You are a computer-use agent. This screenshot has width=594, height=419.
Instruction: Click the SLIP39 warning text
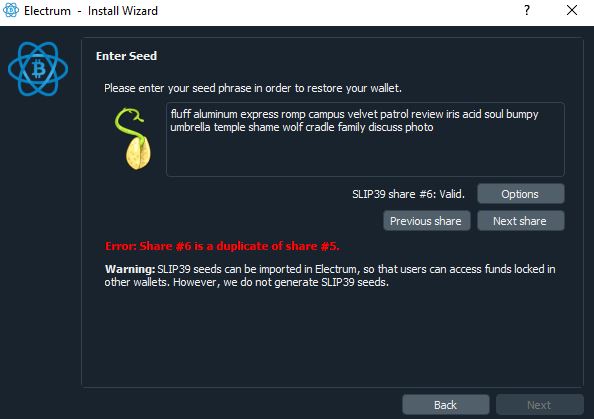pyautogui.click(x=330, y=275)
